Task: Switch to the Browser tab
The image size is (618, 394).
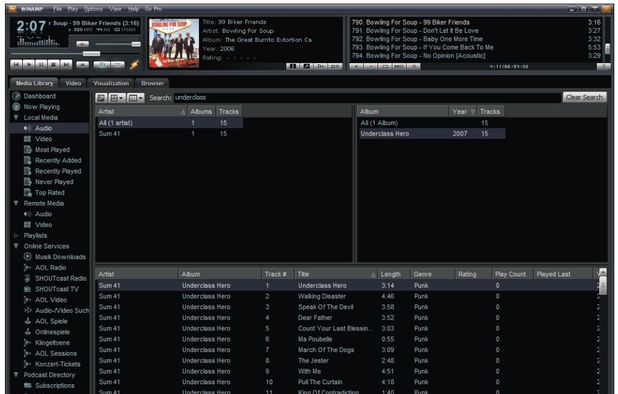Action: (152, 83)
